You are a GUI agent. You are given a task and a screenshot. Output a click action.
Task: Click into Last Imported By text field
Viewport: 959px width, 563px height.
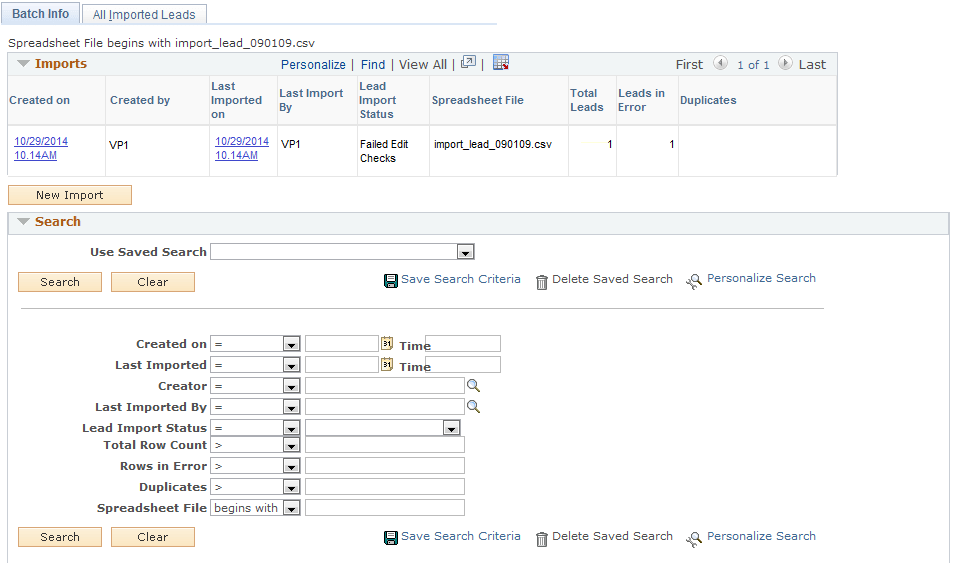click(x=385, y=407)
